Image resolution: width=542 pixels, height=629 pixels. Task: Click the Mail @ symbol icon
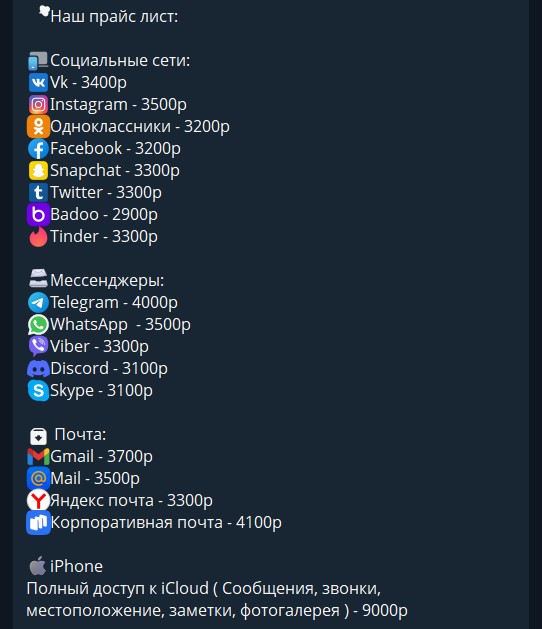(x=38, y=479)
